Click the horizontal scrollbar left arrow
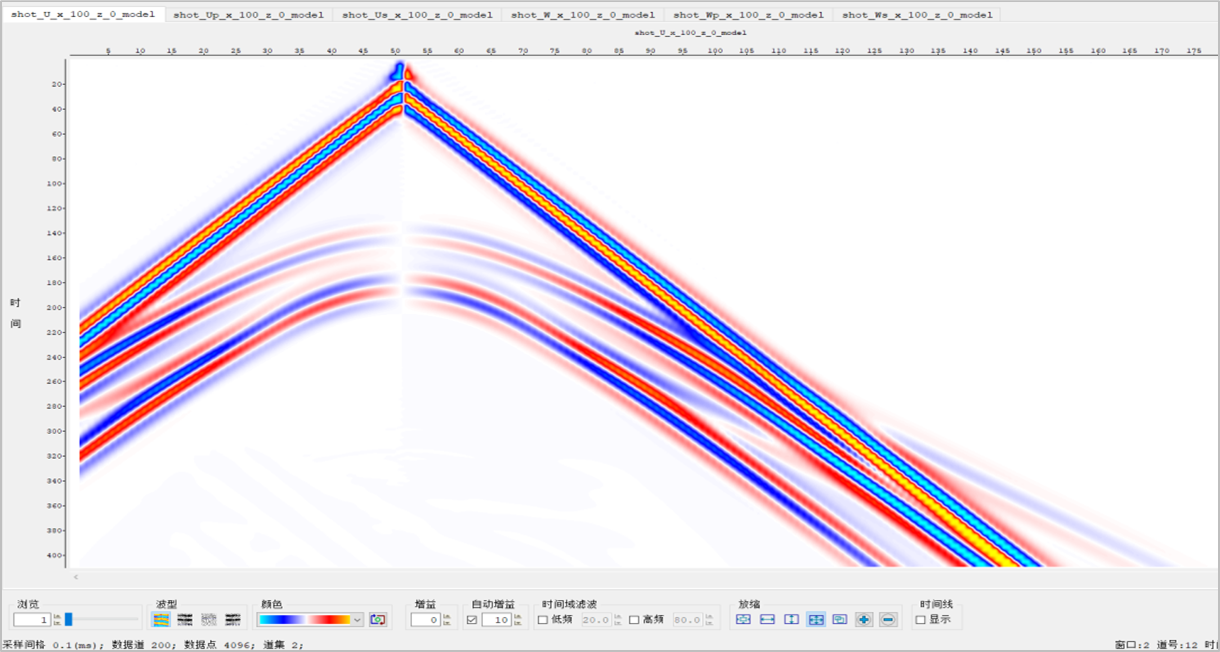 pos(76,577)
